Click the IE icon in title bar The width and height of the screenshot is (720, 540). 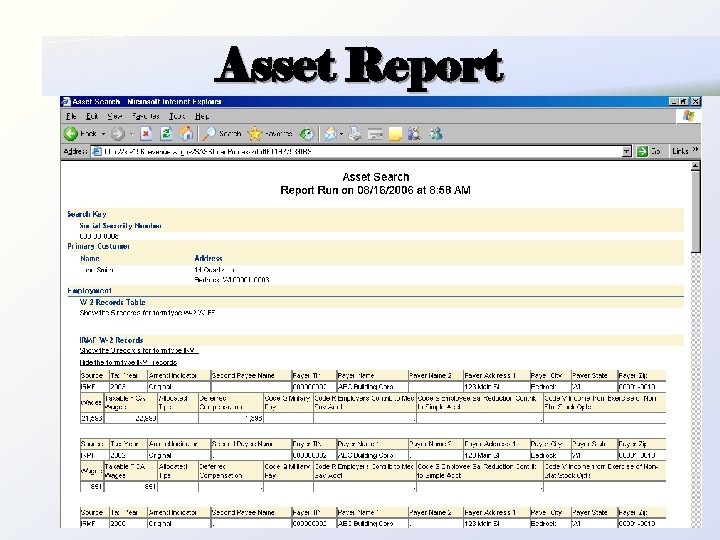pos(66,101)
